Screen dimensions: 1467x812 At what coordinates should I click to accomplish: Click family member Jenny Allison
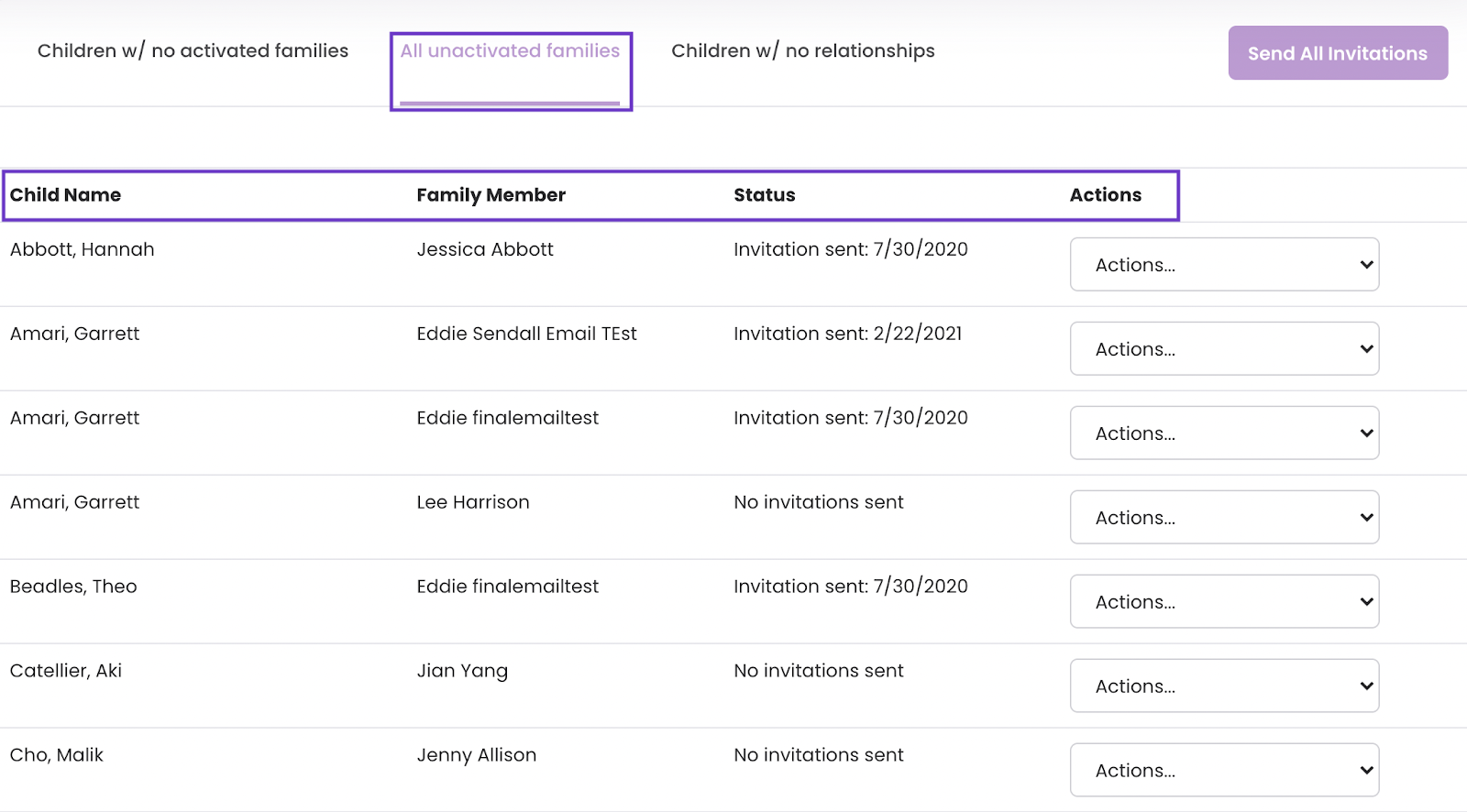point(477,755)
